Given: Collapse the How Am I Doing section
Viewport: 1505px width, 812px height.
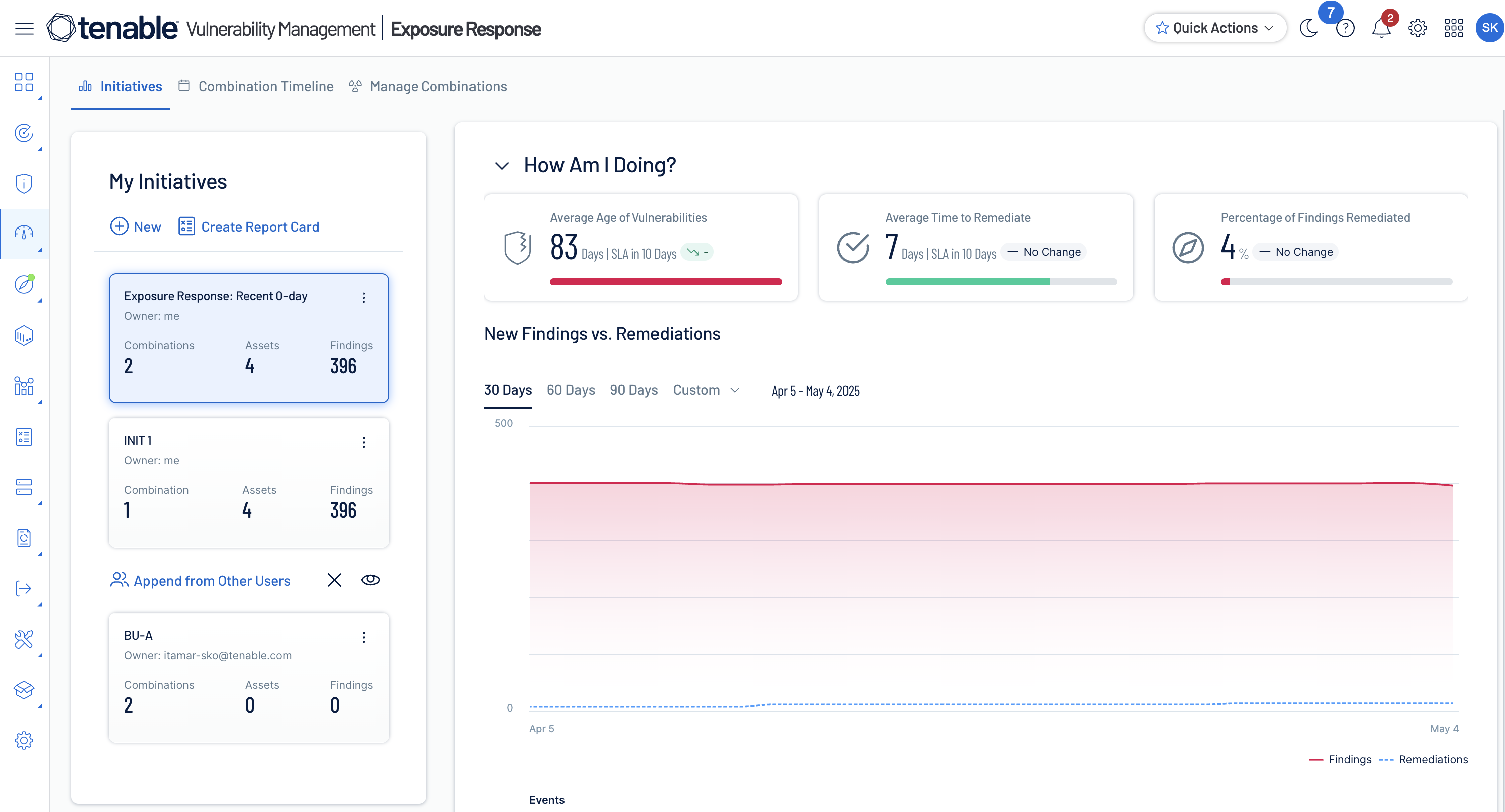Looking at the screenshot, I should tap(501, 166).
